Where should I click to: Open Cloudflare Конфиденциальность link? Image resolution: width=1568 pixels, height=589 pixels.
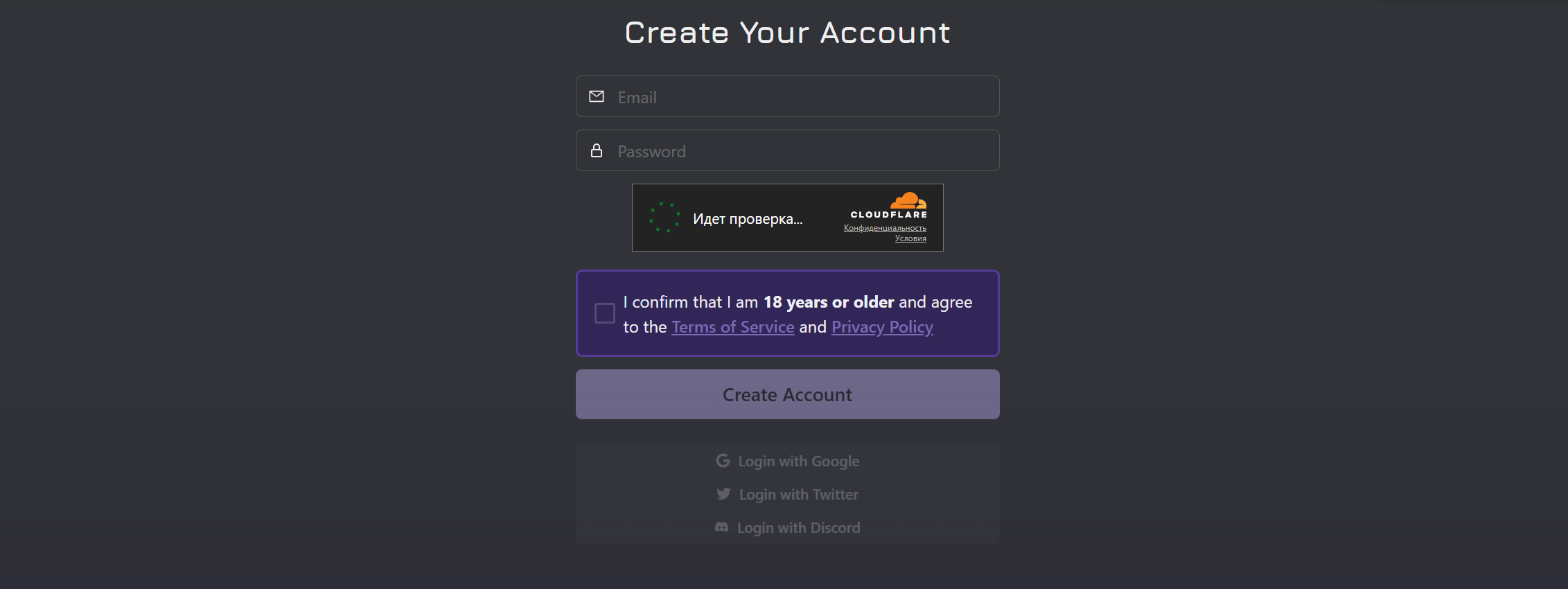click(885, 228)
